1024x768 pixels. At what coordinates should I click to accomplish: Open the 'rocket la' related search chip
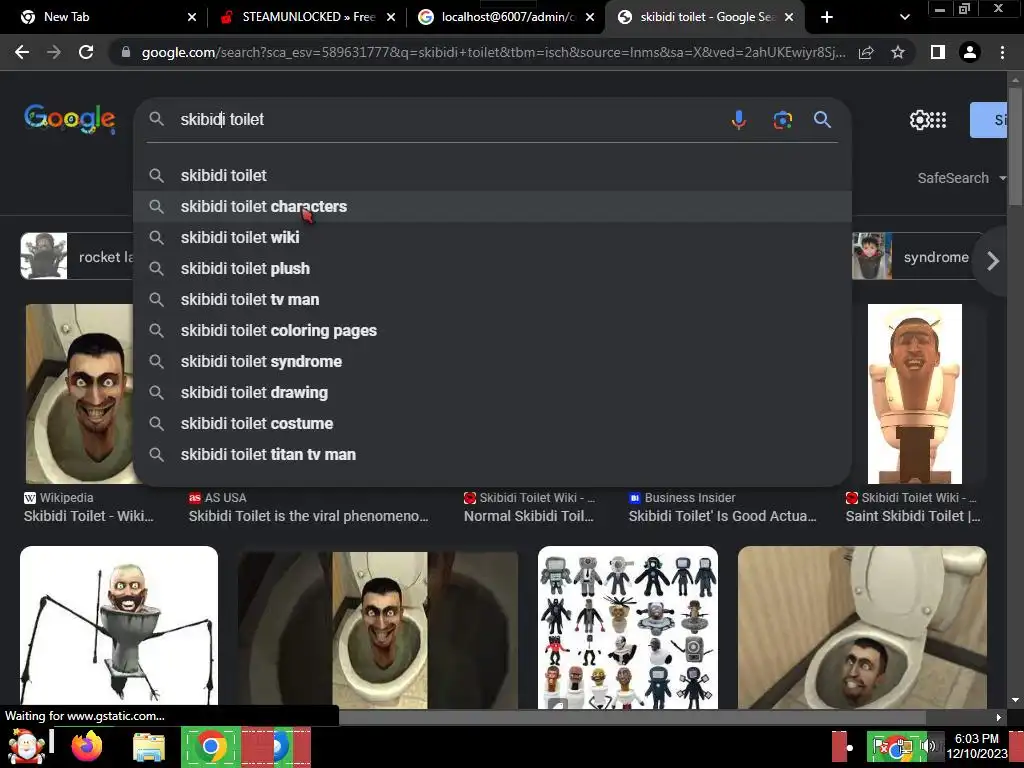[77, 257]
